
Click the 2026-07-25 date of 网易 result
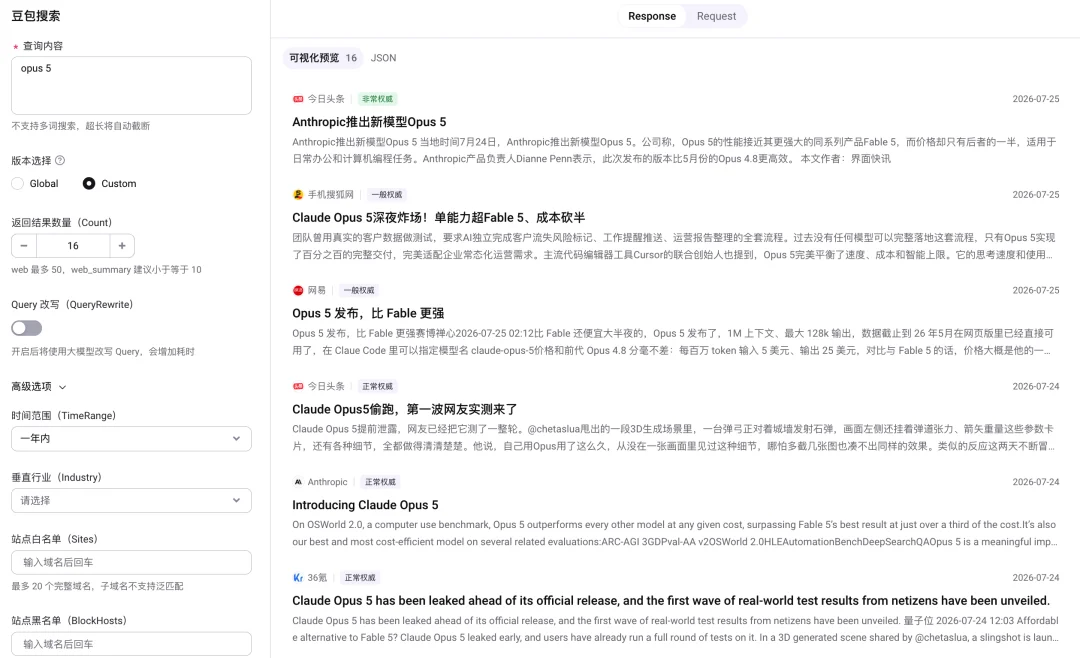pyautogui.click(x=1036, y=291)
